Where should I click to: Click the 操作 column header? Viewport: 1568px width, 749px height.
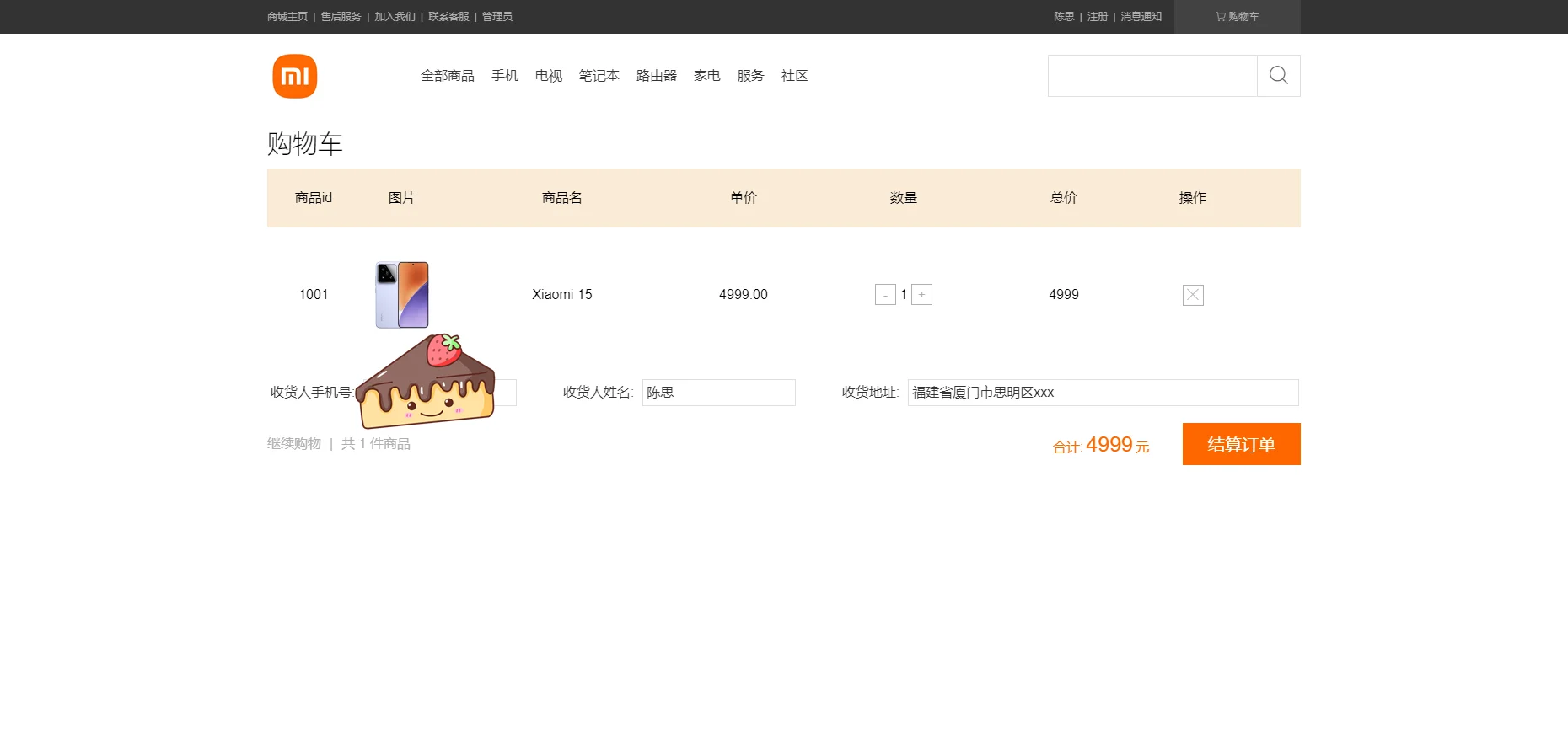click(1193, 198)
